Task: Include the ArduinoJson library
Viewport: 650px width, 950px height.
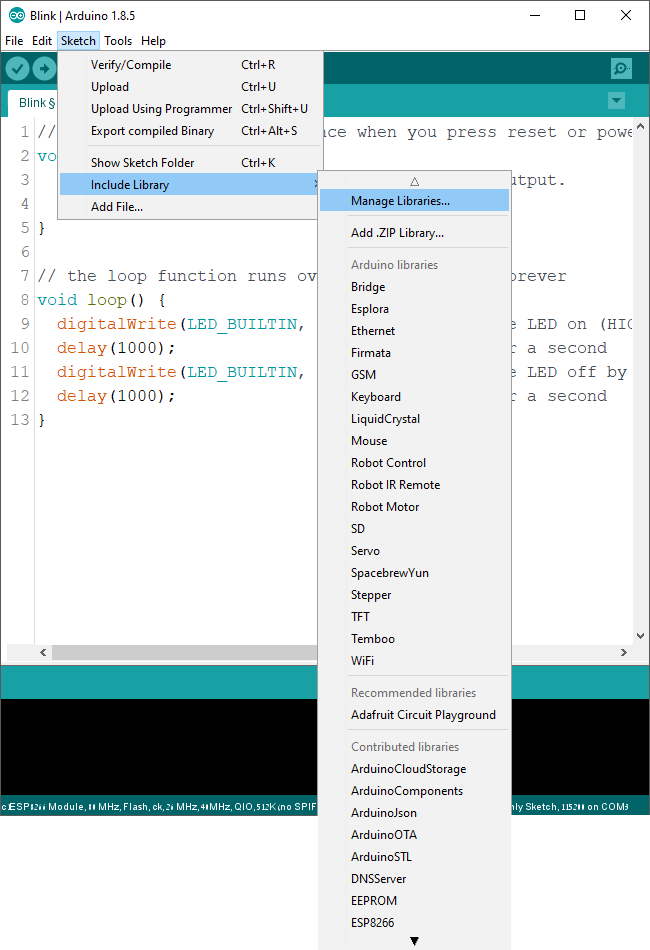Action: [x=414, y=813]
